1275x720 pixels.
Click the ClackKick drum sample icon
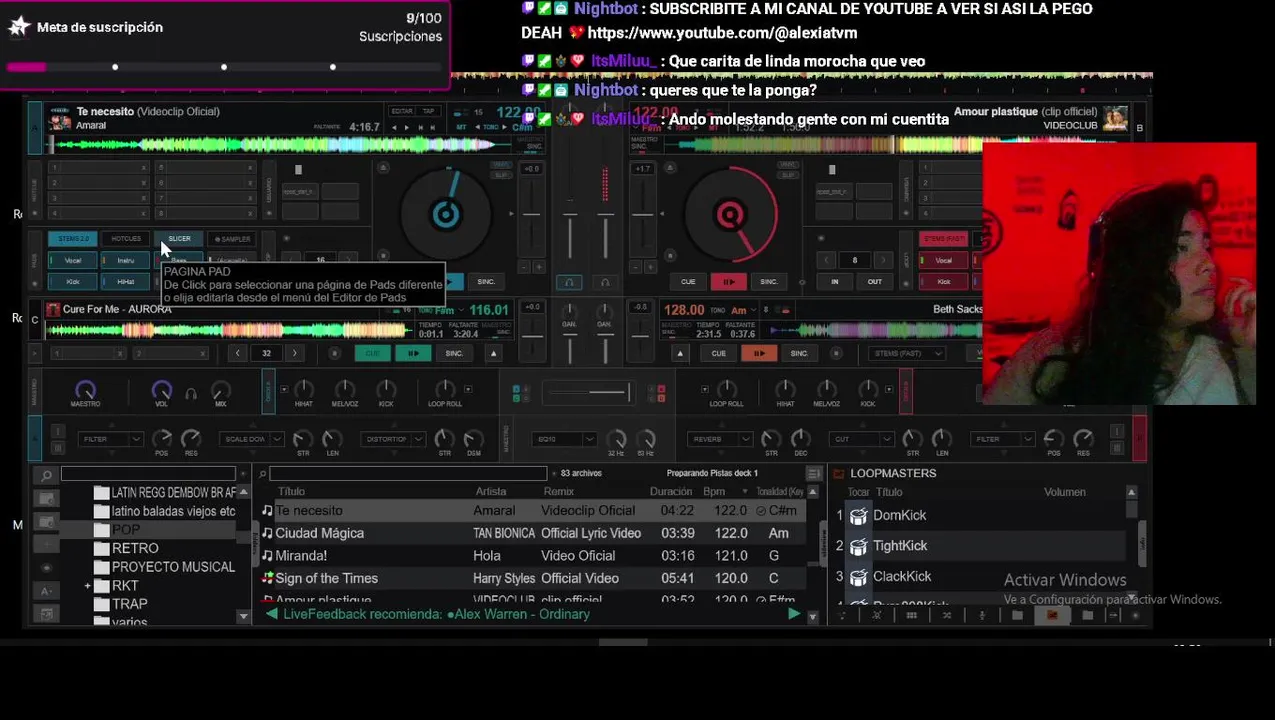[x=858, y=577]
